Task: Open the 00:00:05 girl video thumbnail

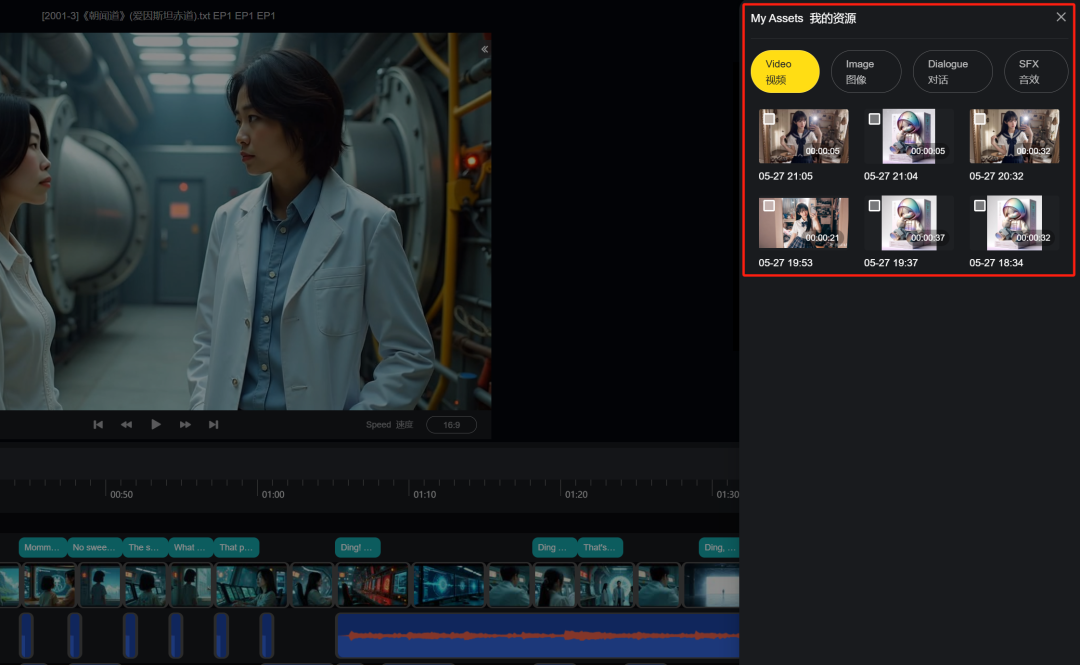Action: tap(804, 136)
